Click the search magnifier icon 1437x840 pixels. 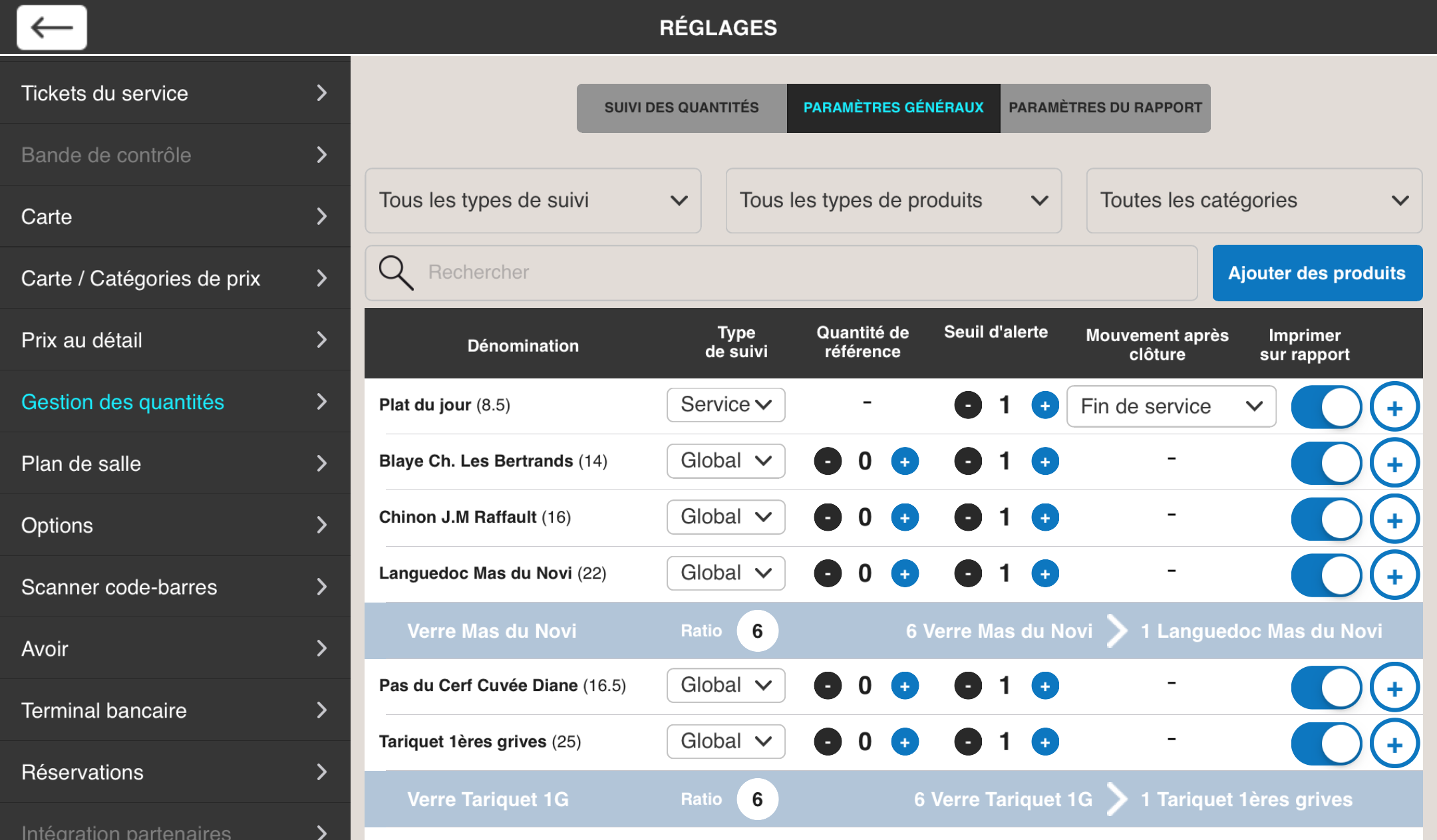point(396,273)
